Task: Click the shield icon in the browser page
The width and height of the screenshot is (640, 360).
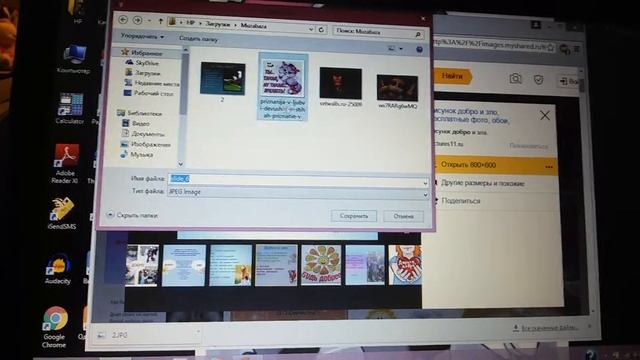Action: click(x=538, y=80)
